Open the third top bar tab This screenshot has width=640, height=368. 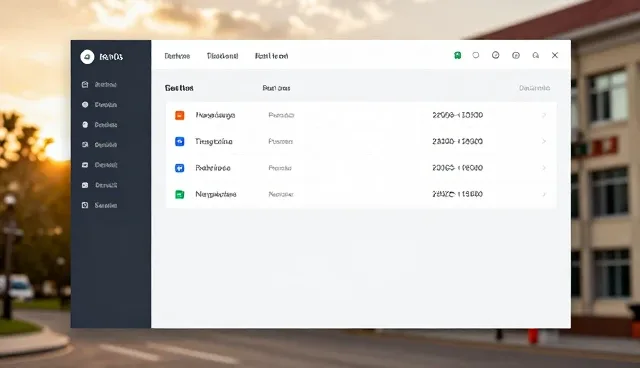pos(271,56)
